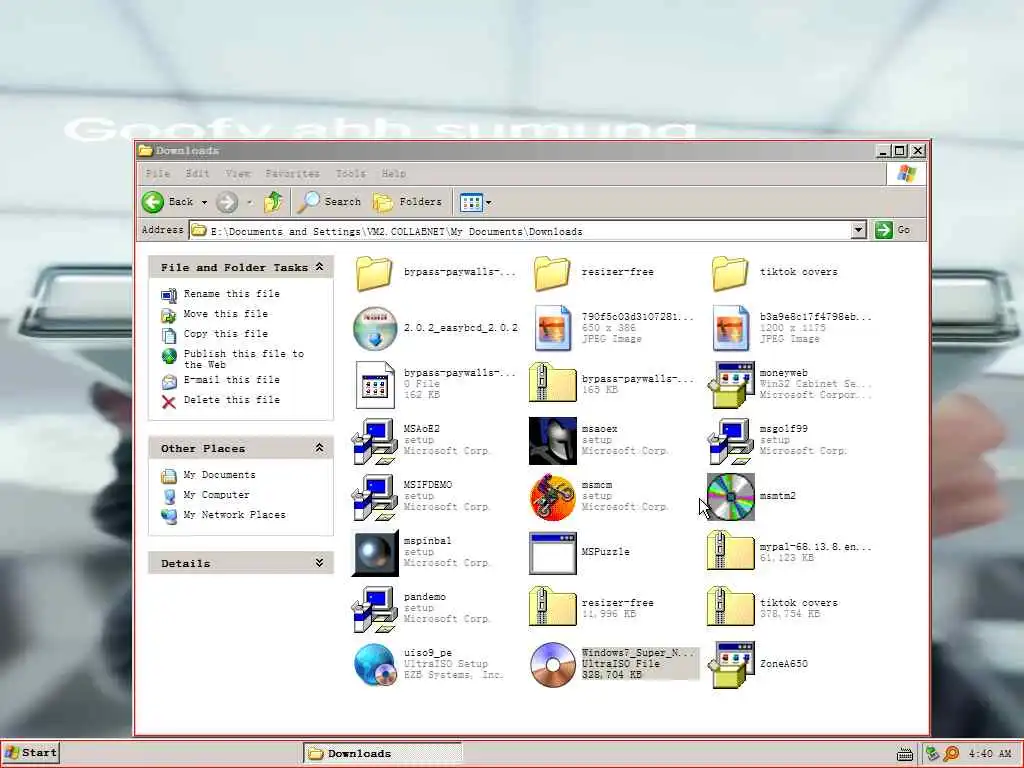Select the msmcm motocross icon
The image size is (1024, 768).
coord(552,497)
